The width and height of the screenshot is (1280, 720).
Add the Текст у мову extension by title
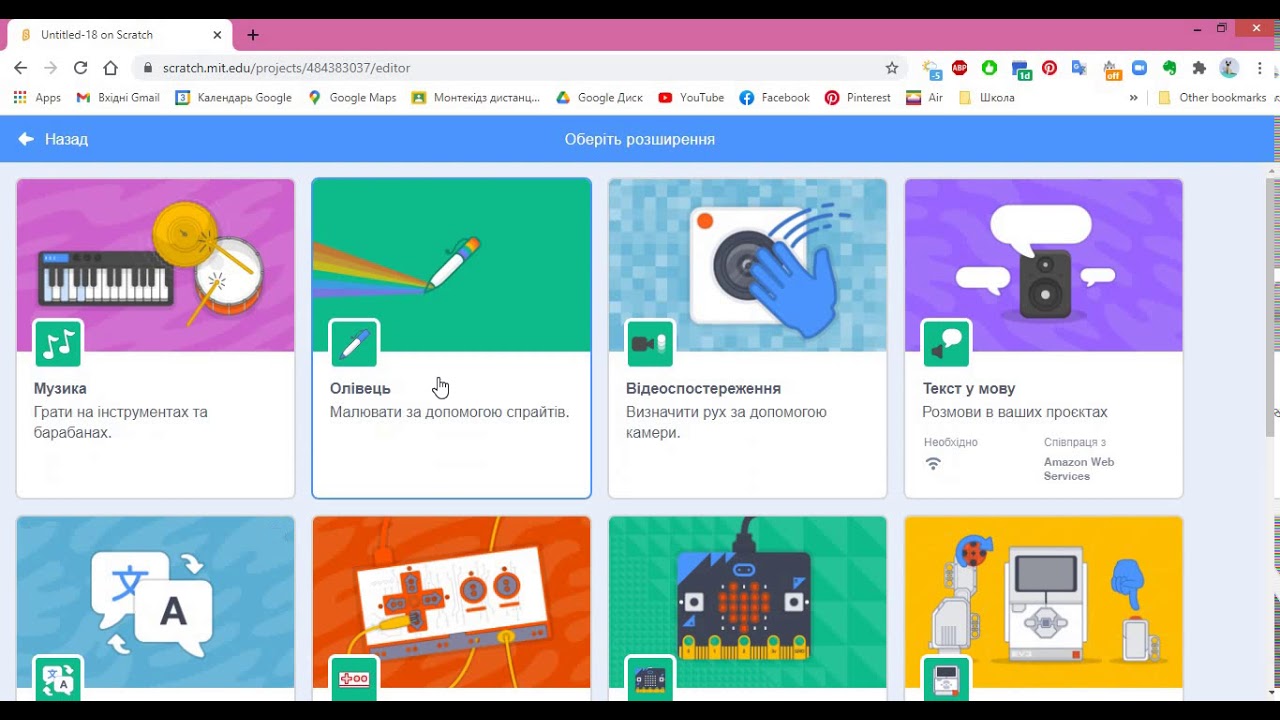coord(968,388)
